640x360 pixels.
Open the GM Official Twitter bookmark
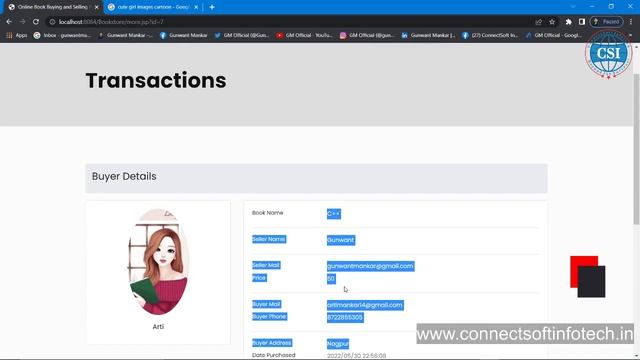click(241, 36)
